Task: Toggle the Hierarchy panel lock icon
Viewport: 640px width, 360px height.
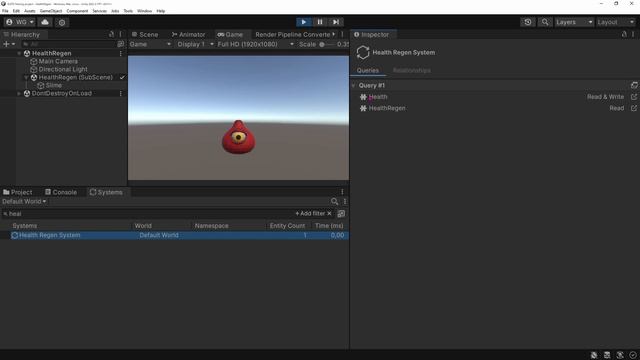Action: click(111, 34)
